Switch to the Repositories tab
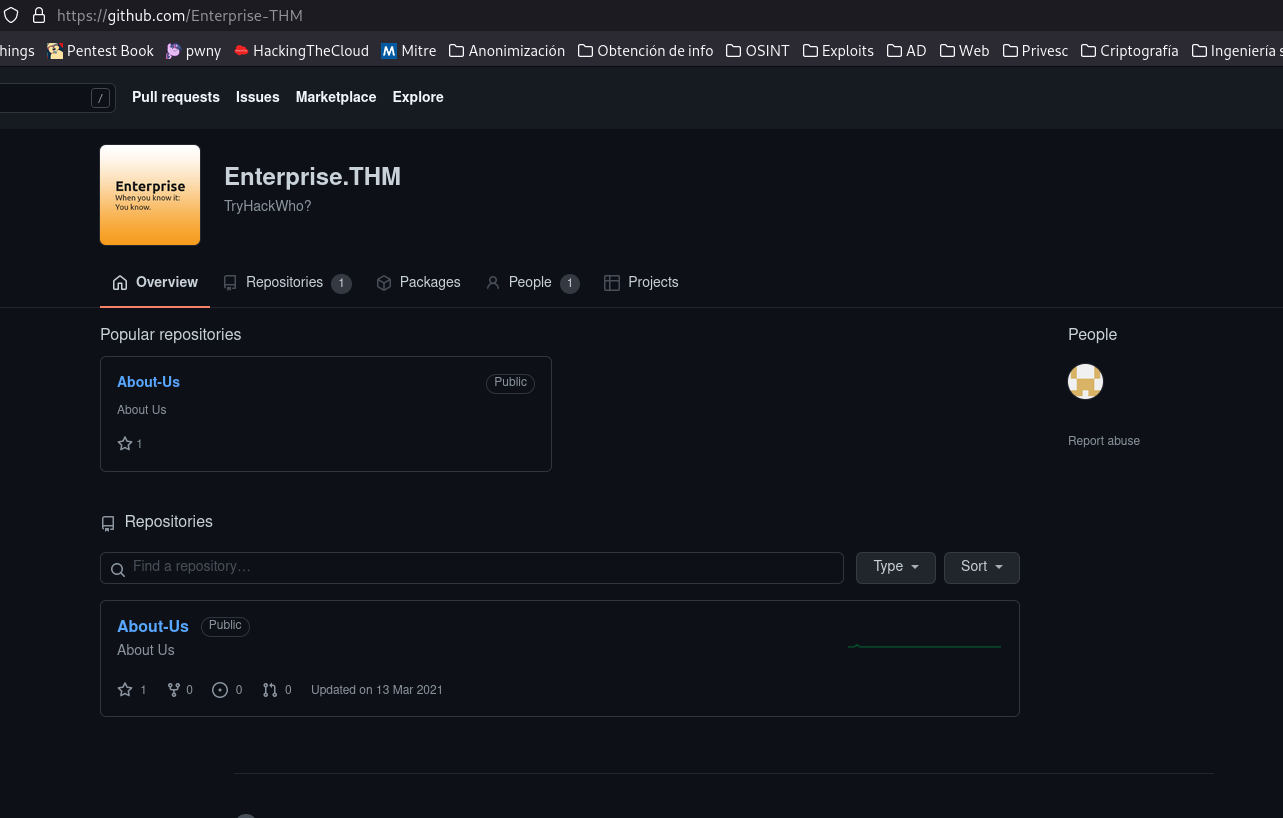Screen dimensions: 1283x818 (287, 282)
